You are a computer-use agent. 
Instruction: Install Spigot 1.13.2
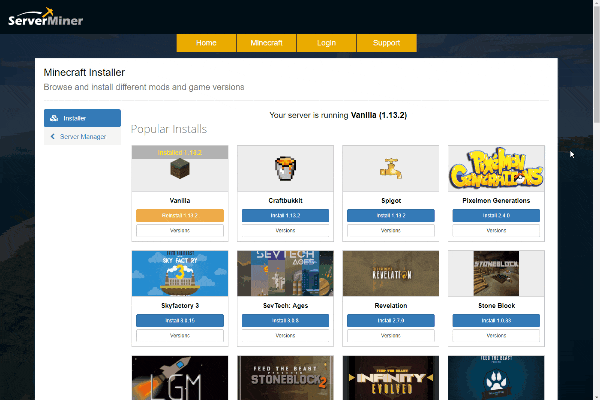[391, 216]
